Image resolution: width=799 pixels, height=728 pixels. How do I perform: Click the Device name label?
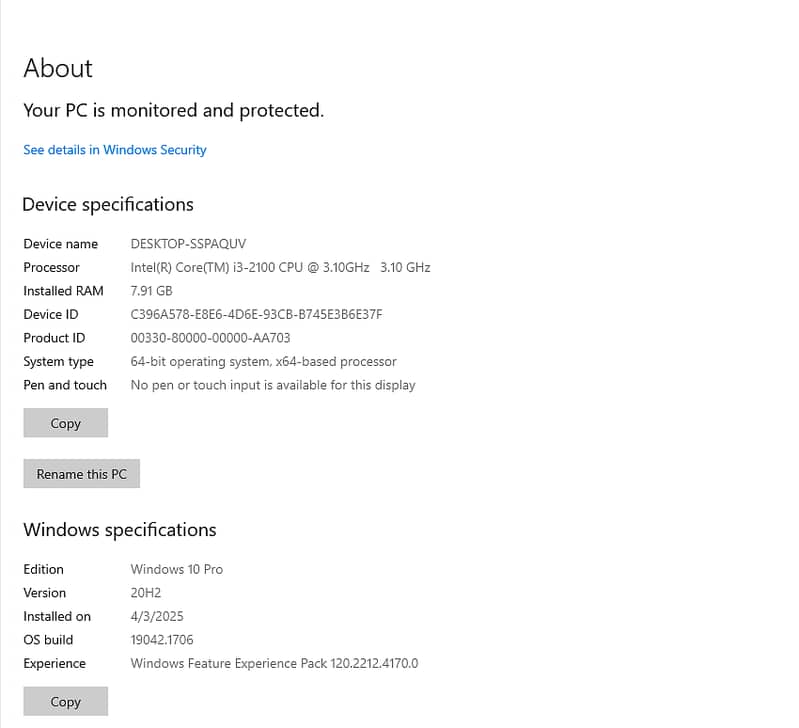61,244
